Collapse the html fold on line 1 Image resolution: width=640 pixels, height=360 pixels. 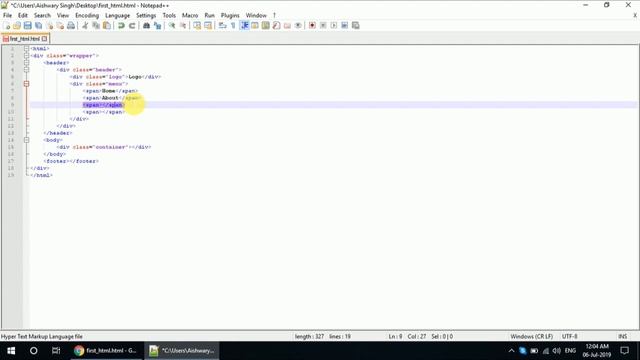[x=26, y=49]
